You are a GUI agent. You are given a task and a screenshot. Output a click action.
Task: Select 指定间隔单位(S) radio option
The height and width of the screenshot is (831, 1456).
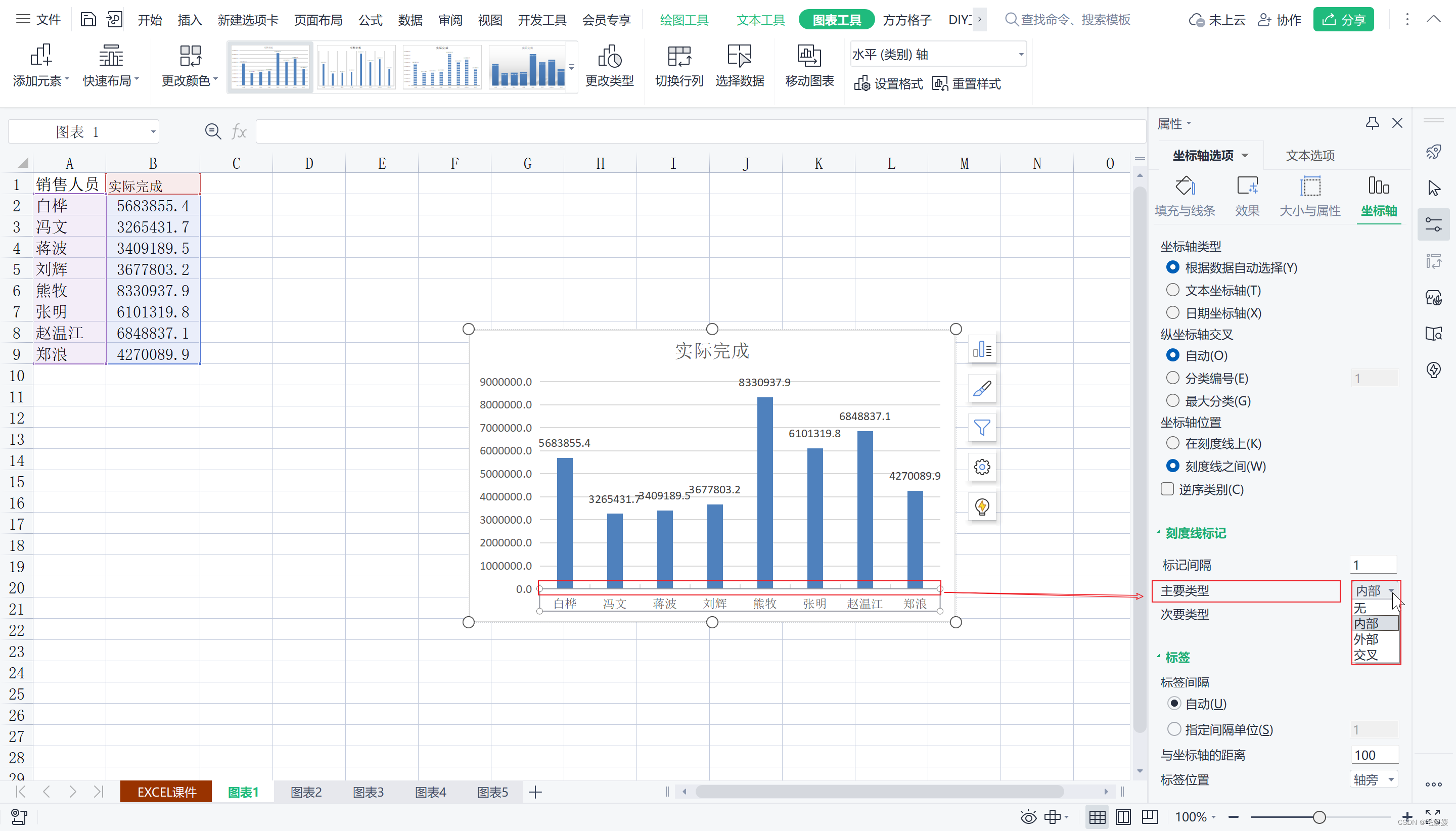(1174, 729)
